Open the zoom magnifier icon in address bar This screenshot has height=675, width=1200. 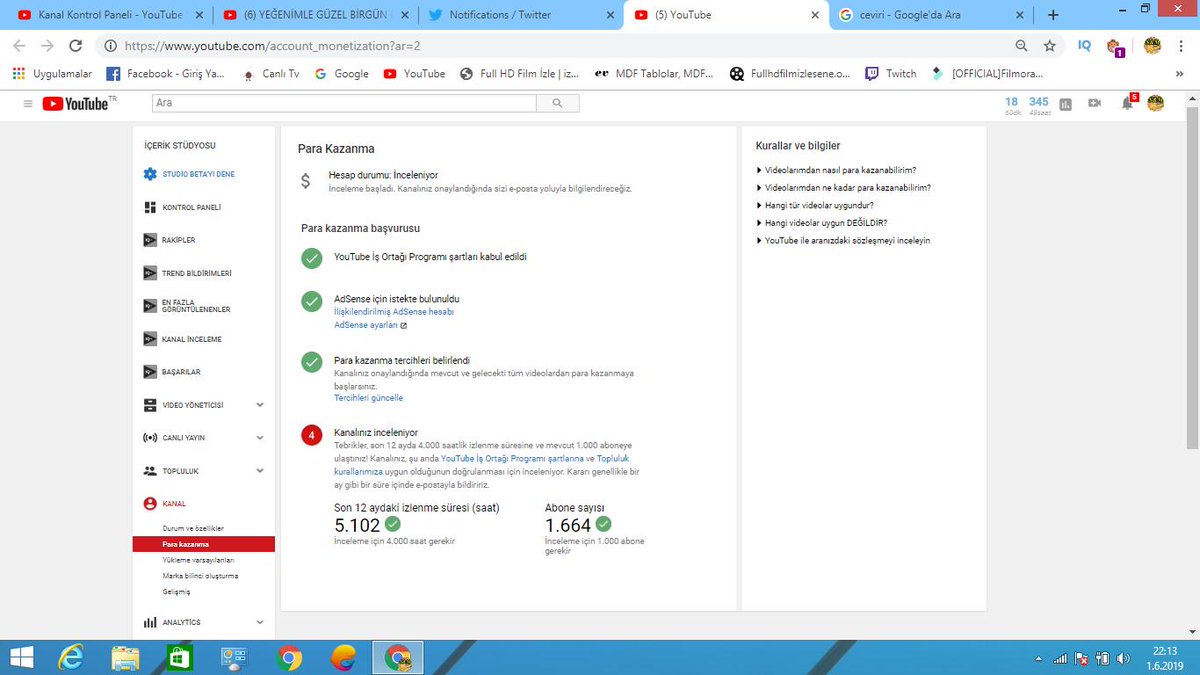1021,46
